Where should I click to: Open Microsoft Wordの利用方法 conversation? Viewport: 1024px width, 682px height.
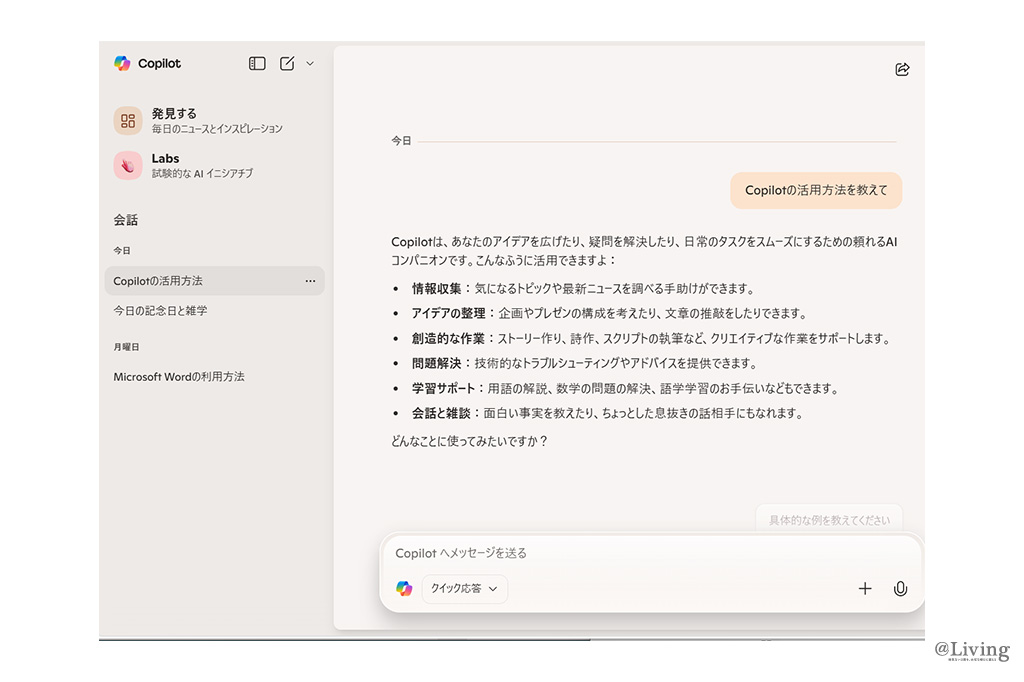(x=178, y=377)
